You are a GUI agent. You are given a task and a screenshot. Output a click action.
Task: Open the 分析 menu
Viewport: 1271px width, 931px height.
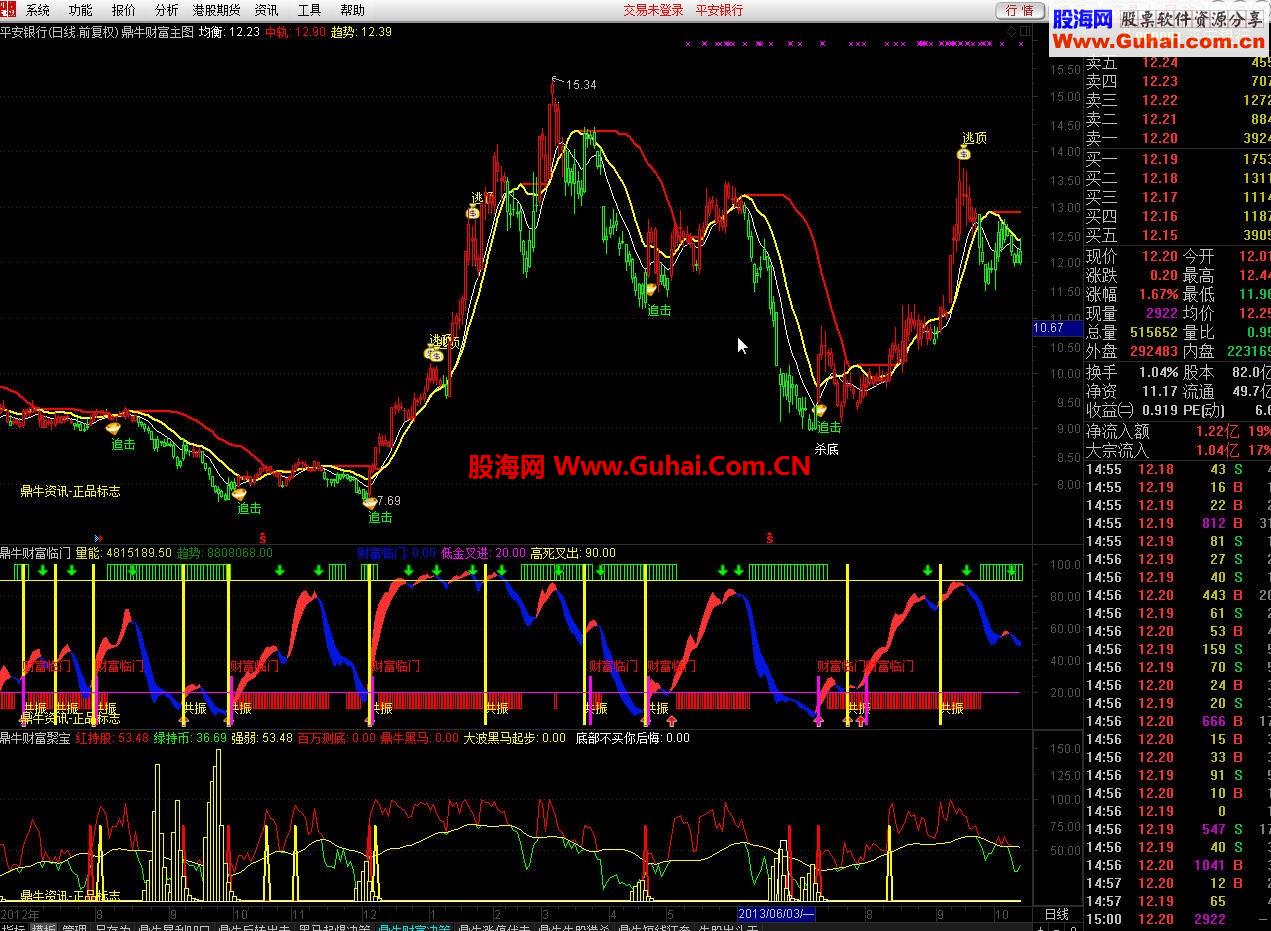tap(167, 10)
